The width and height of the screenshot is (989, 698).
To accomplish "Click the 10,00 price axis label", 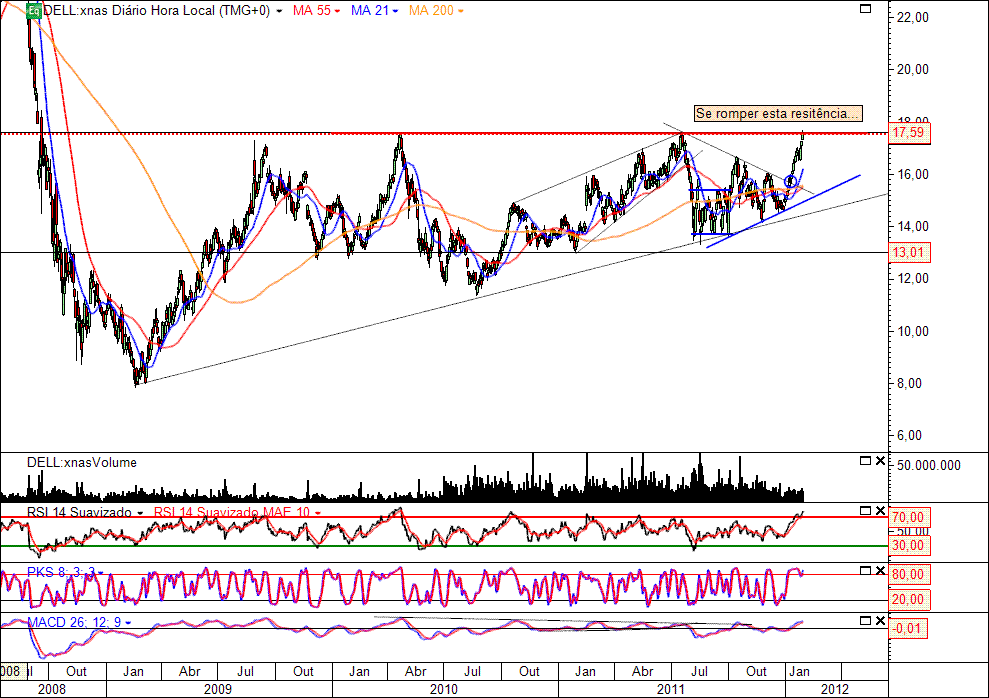I will 913,331.
